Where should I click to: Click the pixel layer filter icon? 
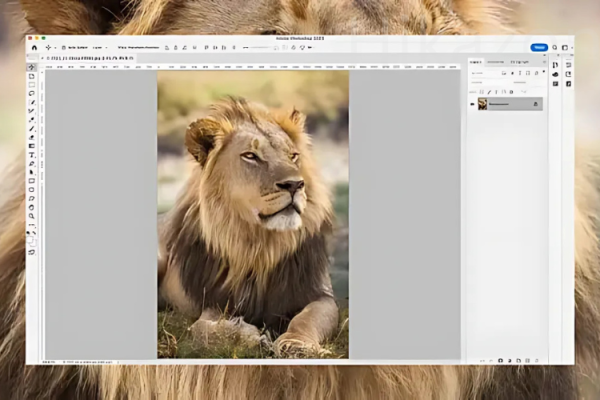click(x=504, y=73)
